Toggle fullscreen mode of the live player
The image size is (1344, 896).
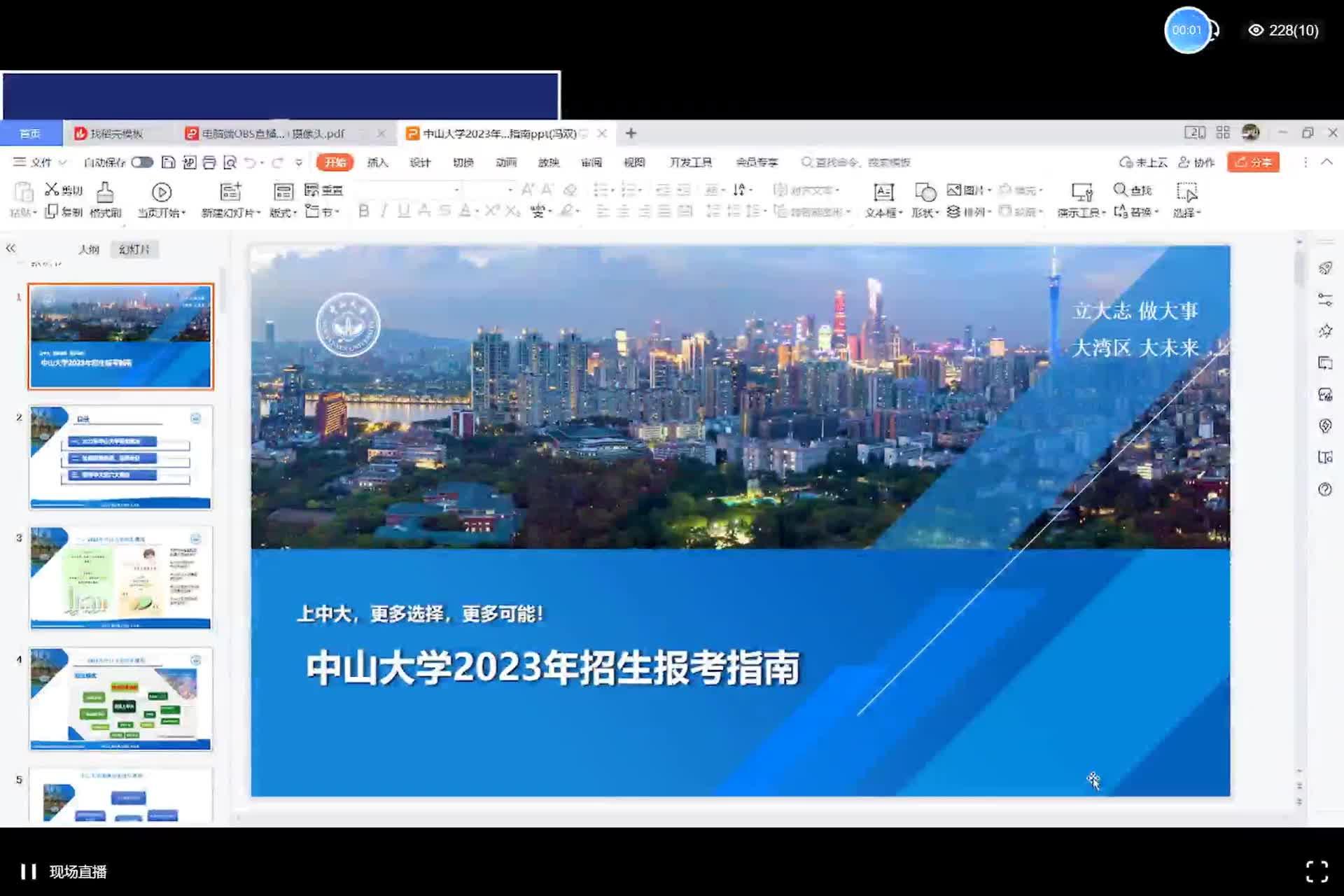tap(1317, 871)
